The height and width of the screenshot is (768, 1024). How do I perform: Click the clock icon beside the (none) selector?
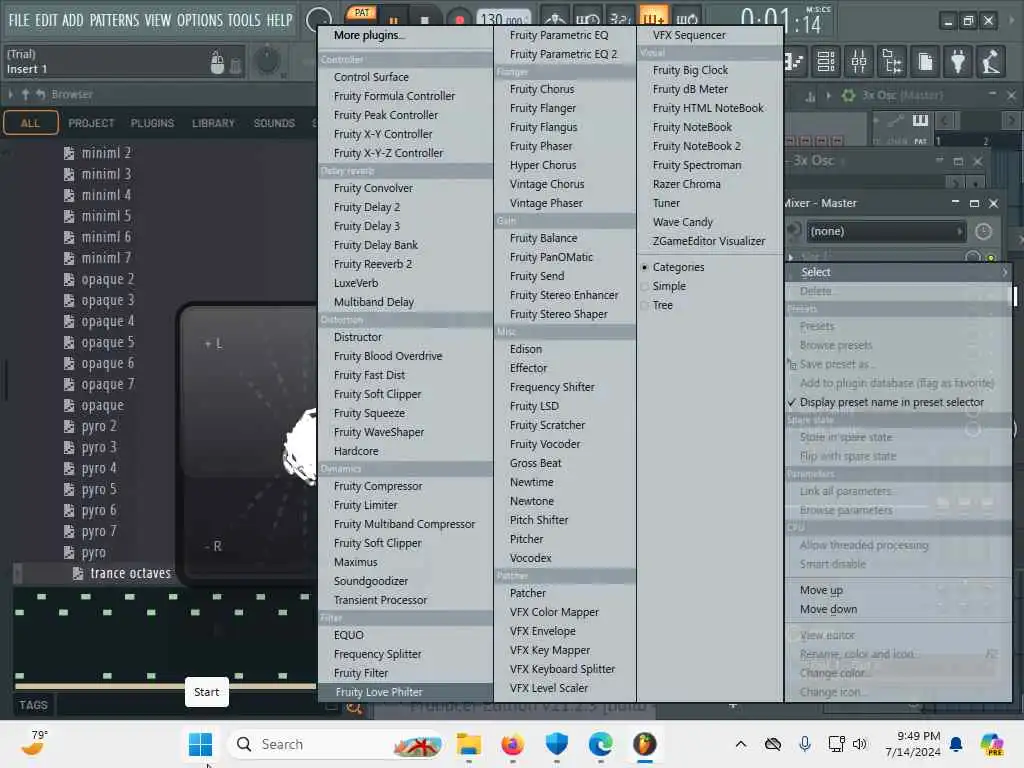click(x=983, y=231)
